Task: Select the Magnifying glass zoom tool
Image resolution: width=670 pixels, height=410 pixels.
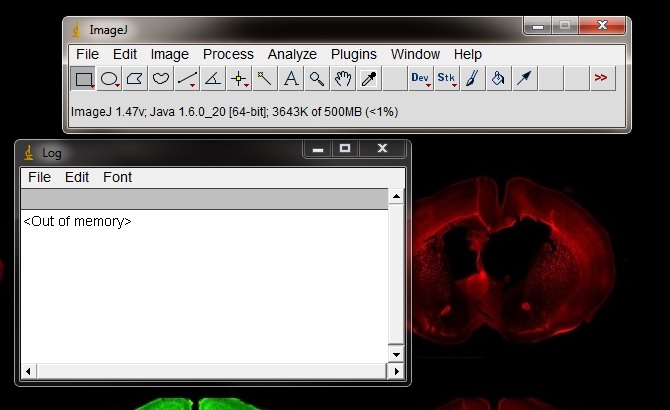Action: click(317, 79)
